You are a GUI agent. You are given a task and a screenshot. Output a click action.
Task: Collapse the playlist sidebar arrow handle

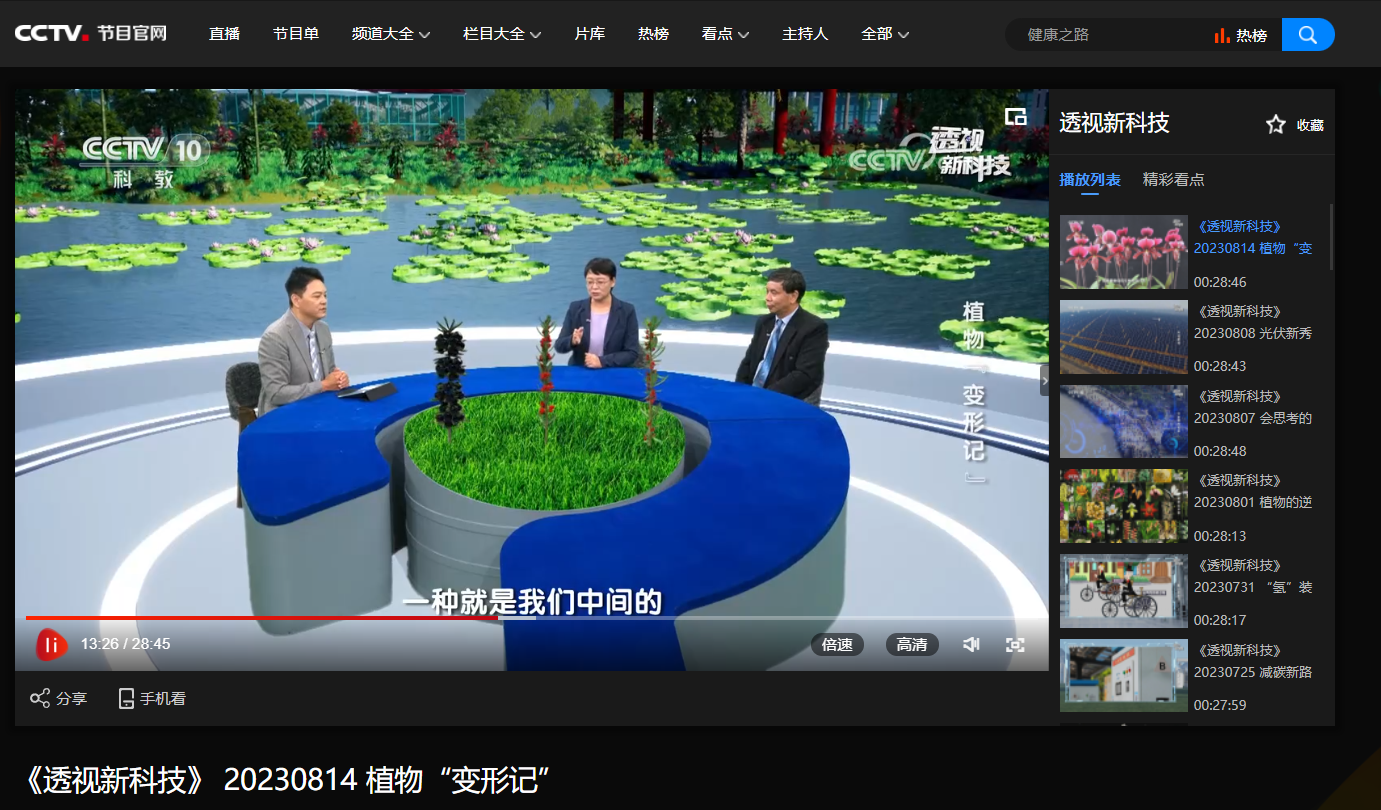point(1044,379)
